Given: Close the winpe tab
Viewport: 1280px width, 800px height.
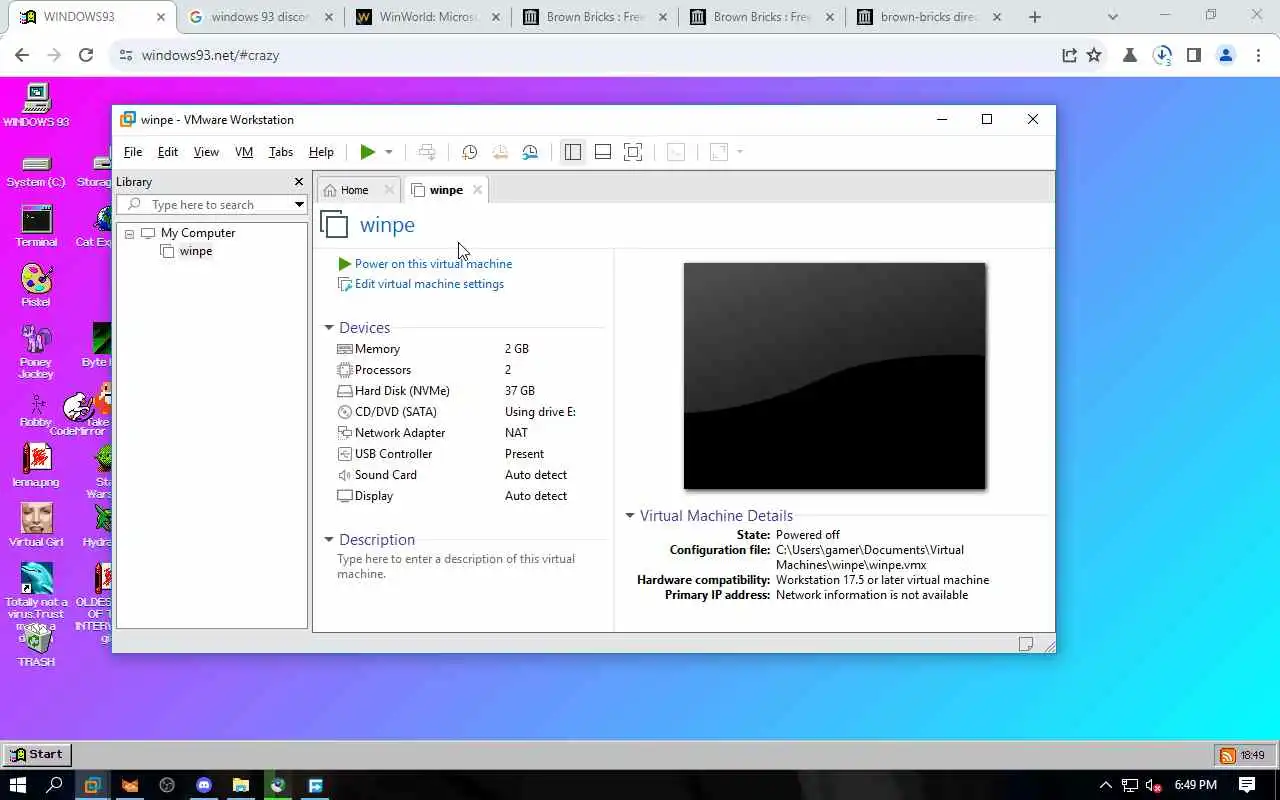Looking at the screenshot, I should (477, 190).
